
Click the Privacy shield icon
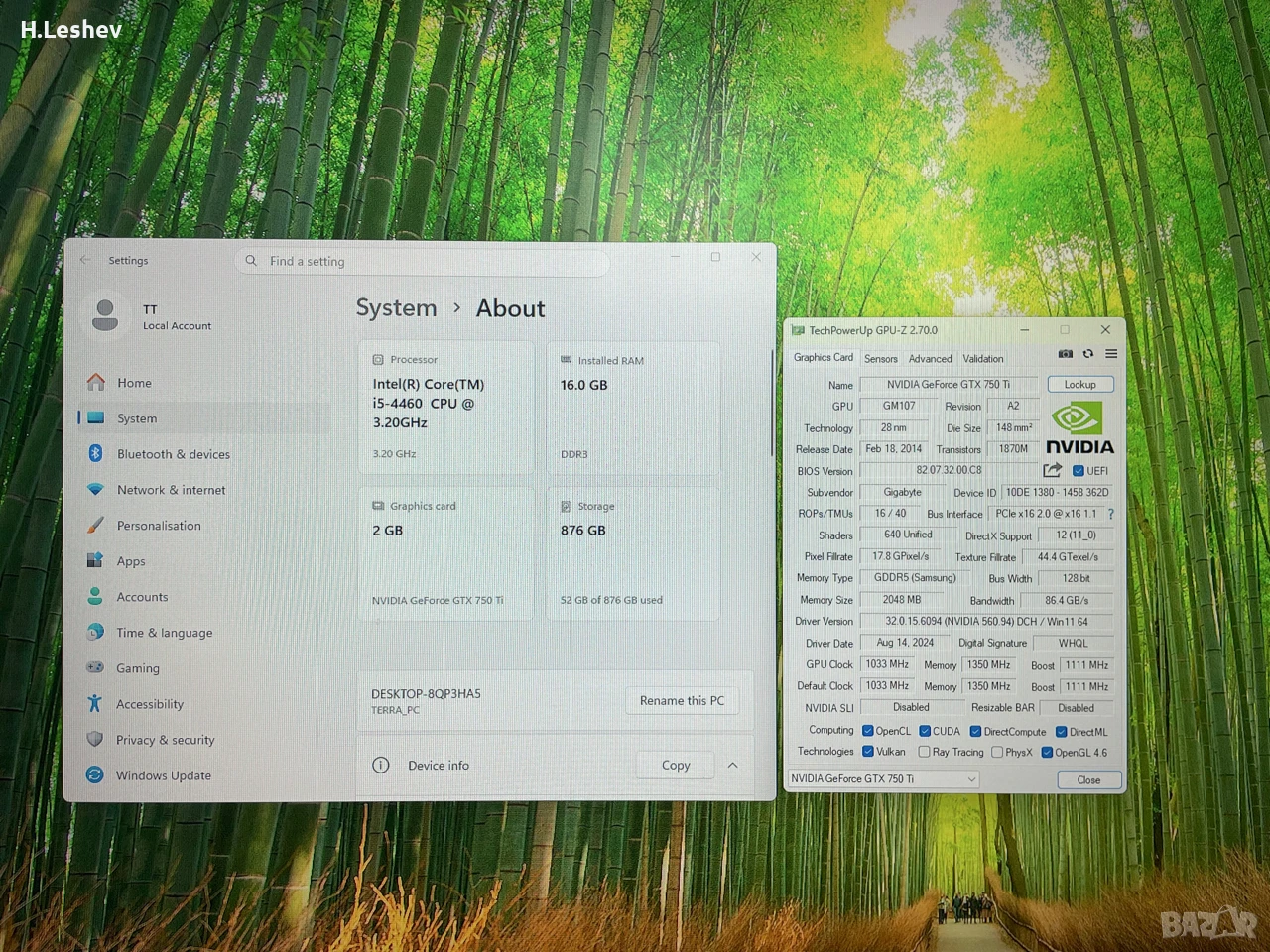click(94, 739)
